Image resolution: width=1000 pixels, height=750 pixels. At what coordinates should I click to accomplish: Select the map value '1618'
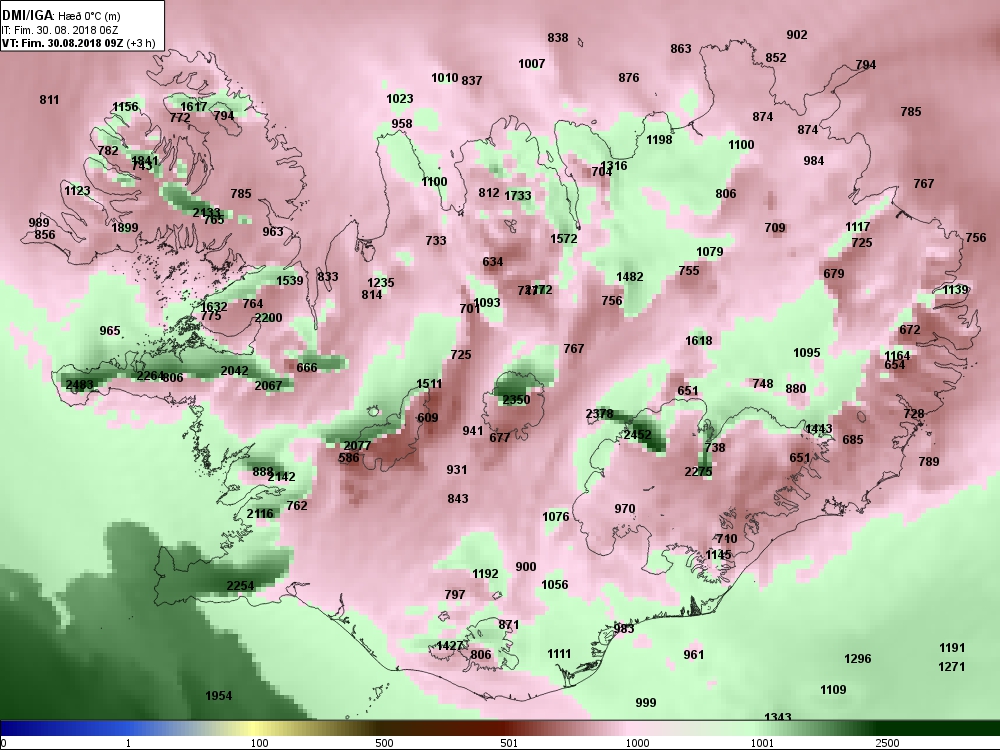[698, 341]
